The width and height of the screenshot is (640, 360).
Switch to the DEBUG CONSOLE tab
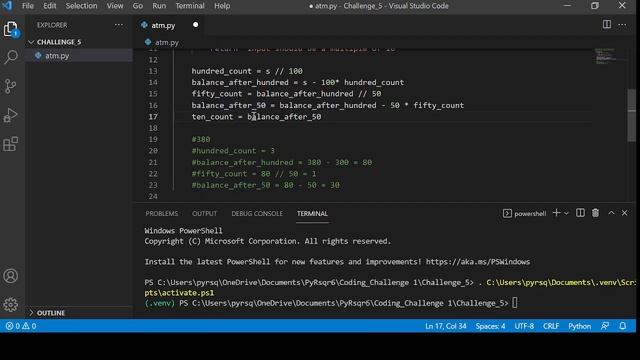tap(257, 213)
